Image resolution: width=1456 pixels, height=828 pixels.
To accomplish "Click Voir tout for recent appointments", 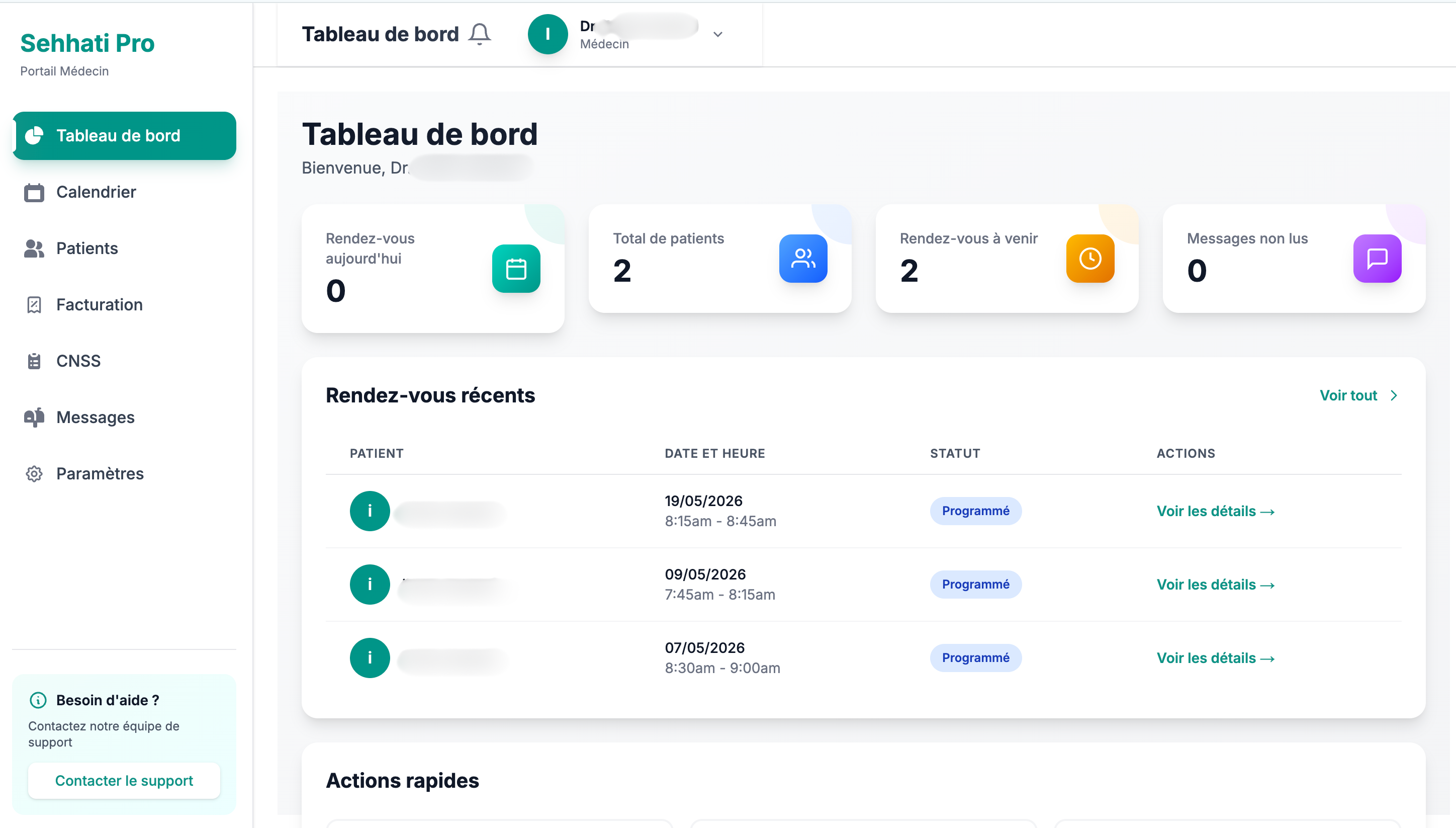I will (1348, 395).
